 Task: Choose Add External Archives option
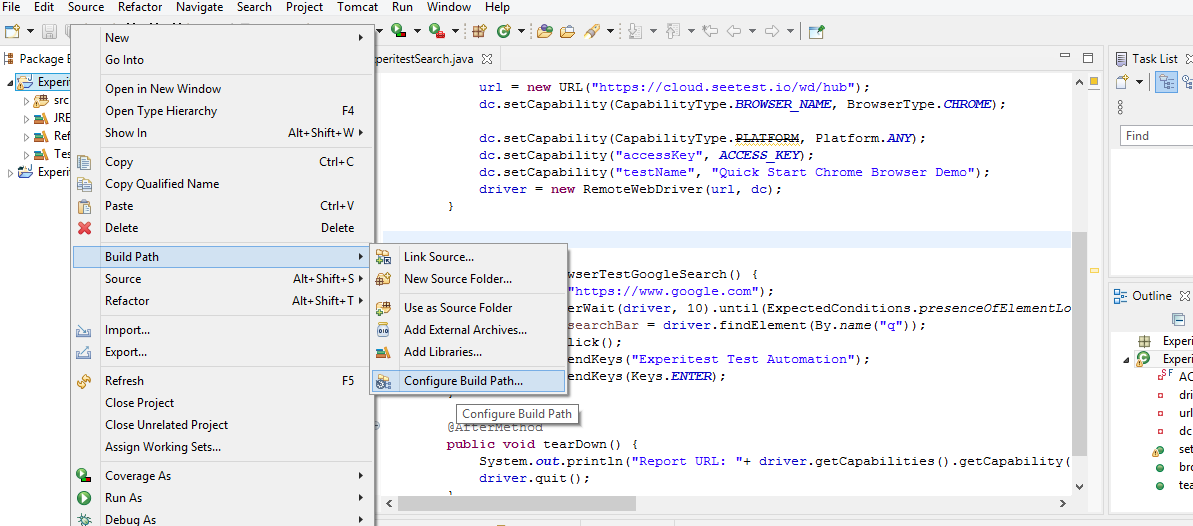(x=469, y=330)
